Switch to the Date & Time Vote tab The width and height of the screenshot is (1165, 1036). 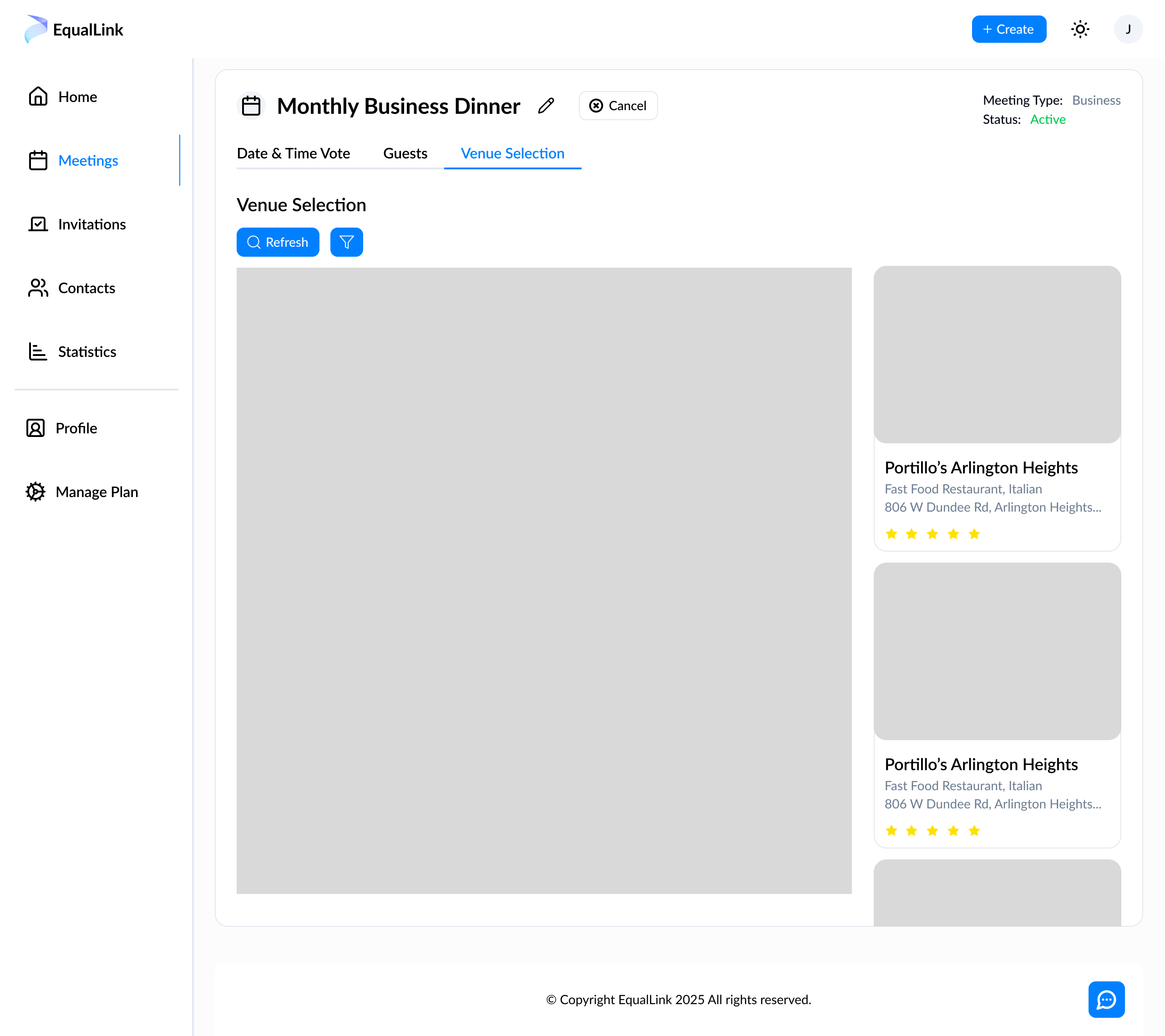[293, 153]
